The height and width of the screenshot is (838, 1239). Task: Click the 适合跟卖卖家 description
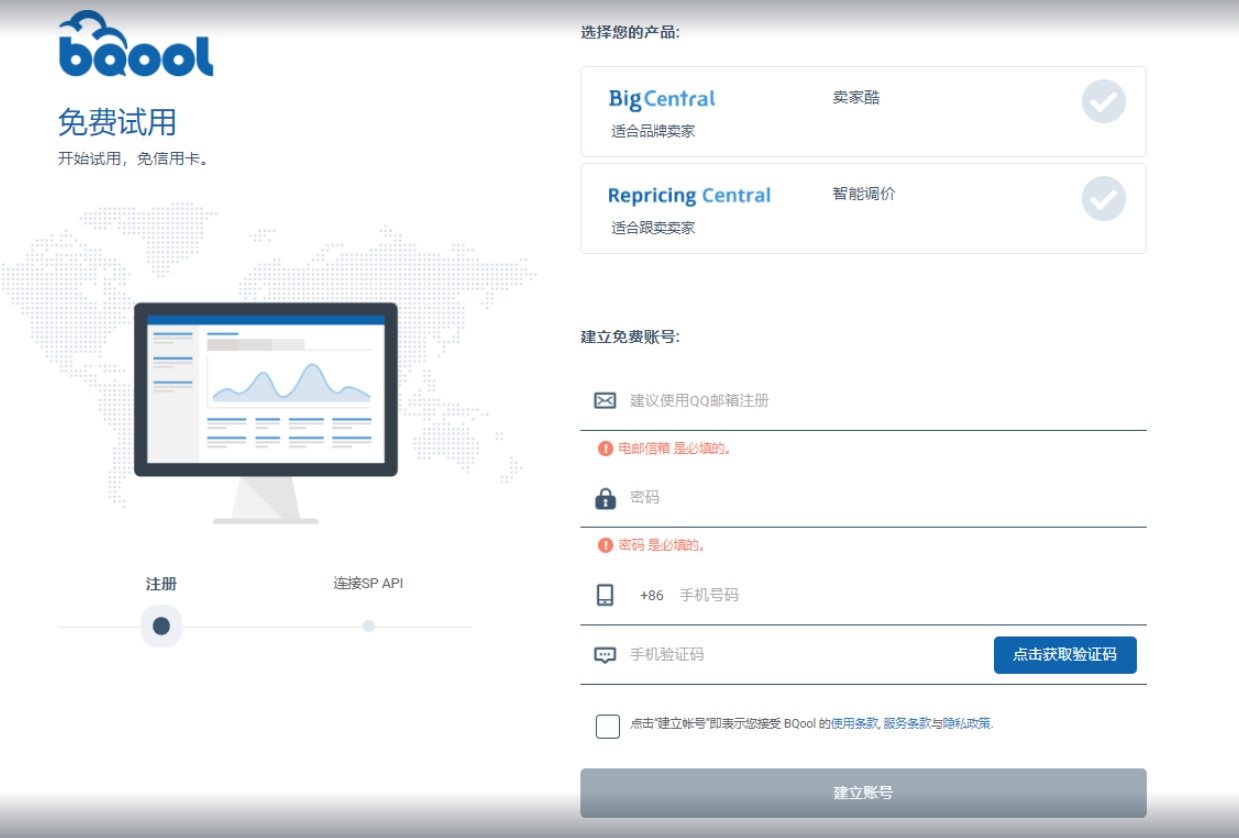pyautogui.click(x=653, y=228)
